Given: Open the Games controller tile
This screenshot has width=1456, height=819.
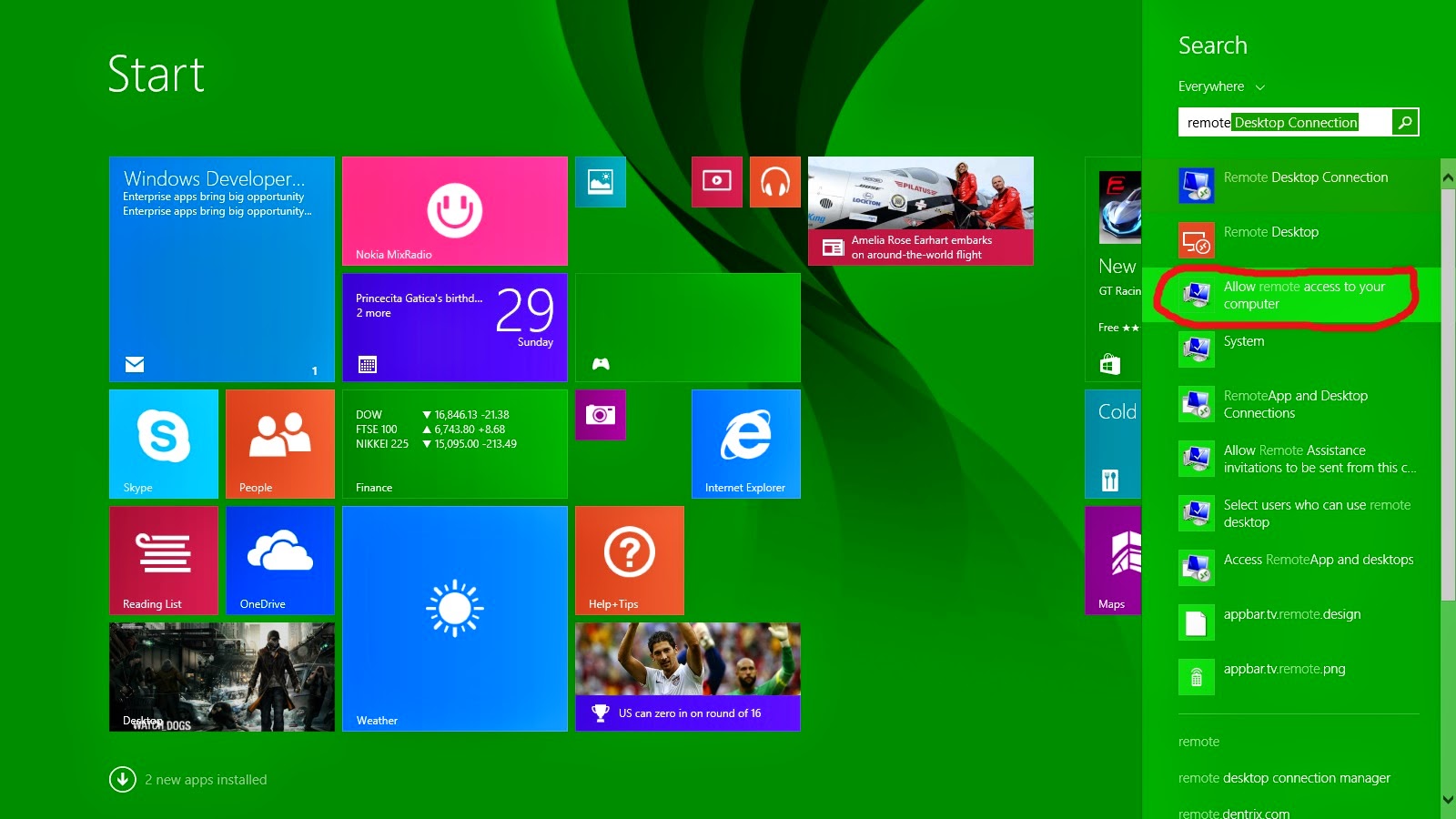Looking at the screenshot, I should (x=688, y=328).
